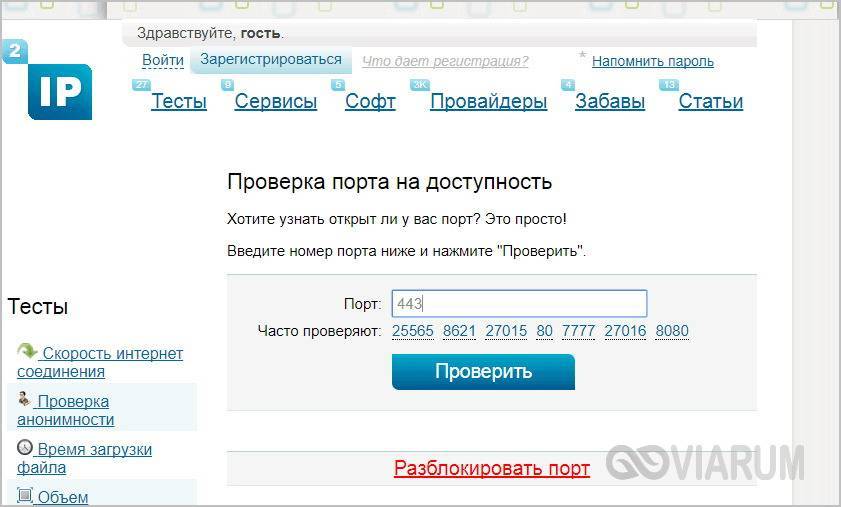This screenshot has height=507, width=841.
Task: Open the Софт section
Action: (370, 101)
